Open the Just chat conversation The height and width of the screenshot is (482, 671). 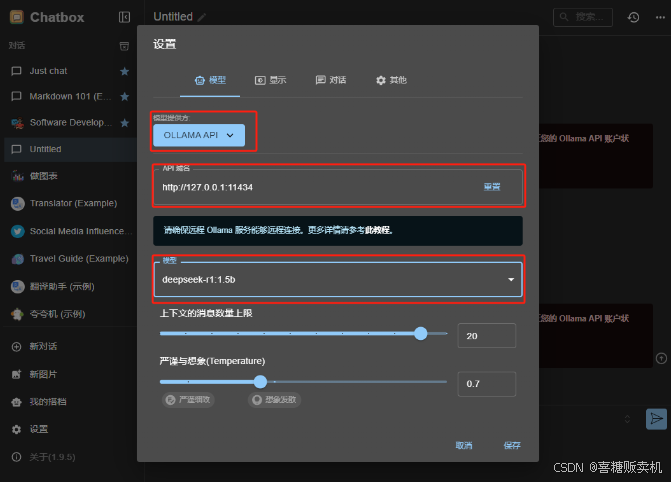[x=71, y=71]
